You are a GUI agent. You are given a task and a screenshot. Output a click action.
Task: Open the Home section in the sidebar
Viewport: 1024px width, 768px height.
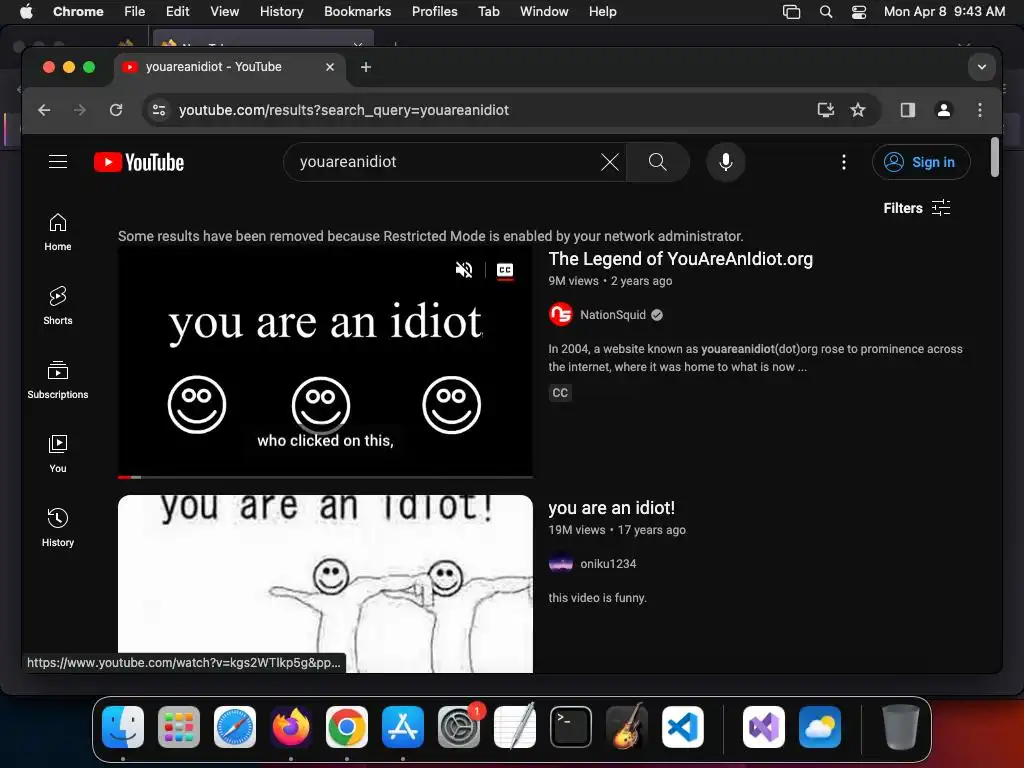point(58,232)
